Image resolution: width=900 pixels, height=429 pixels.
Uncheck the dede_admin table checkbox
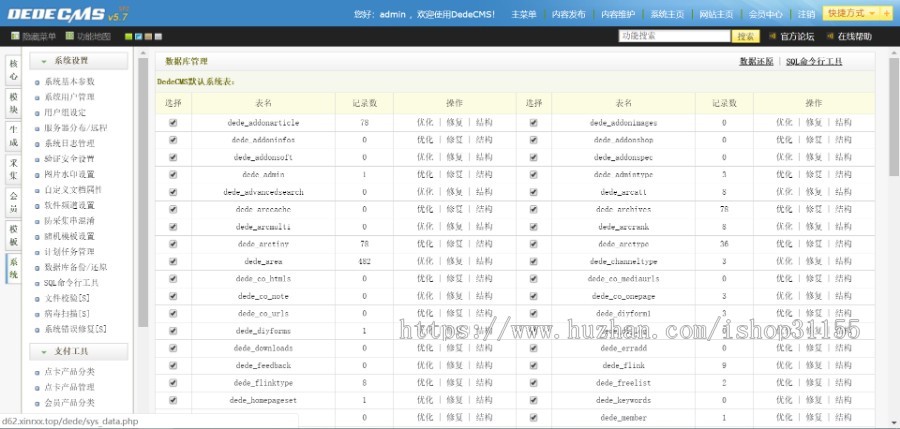tap(173, 175)
